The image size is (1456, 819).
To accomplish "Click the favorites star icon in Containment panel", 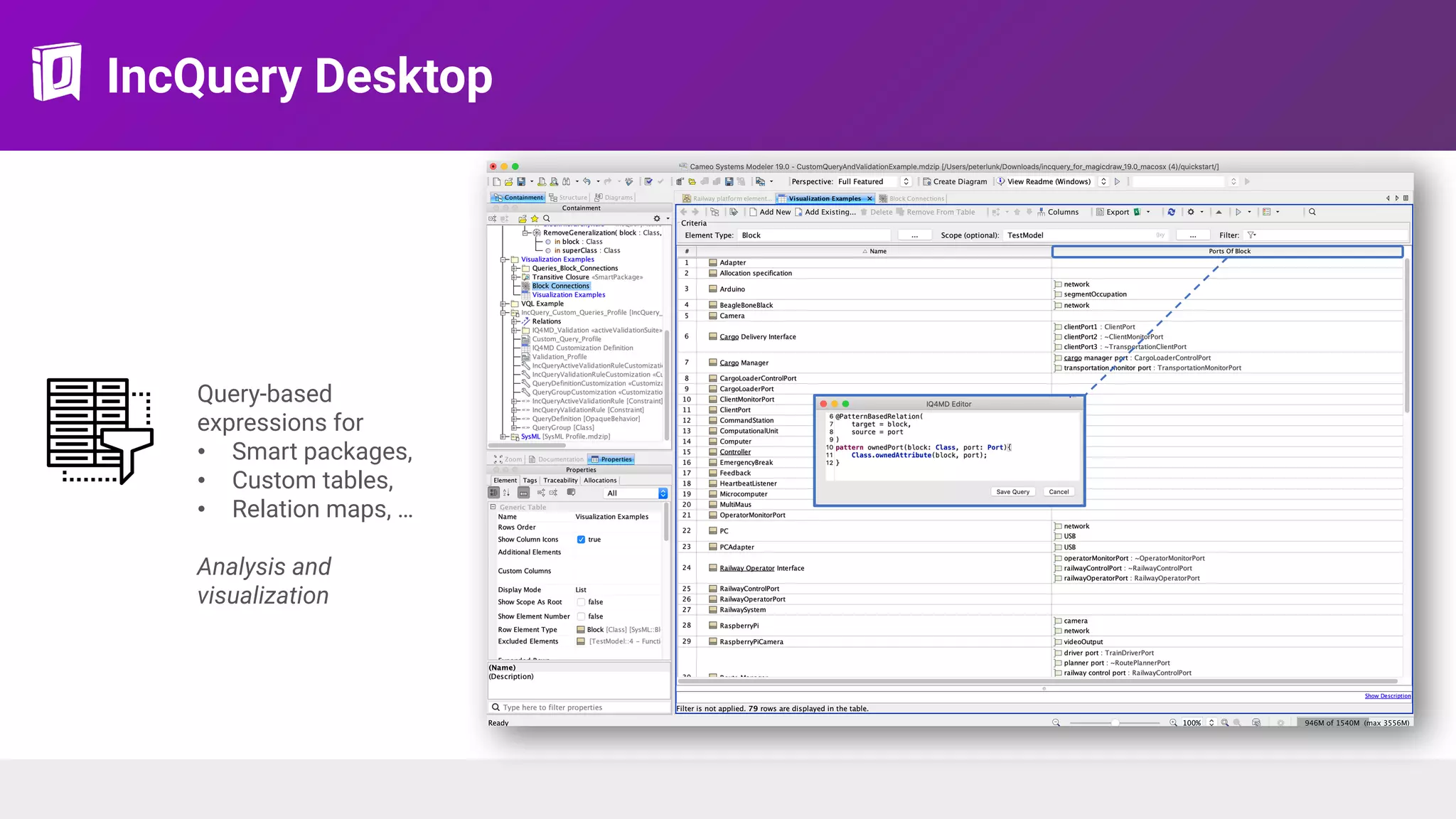I will pyautogui.click(x=535, y=219).
